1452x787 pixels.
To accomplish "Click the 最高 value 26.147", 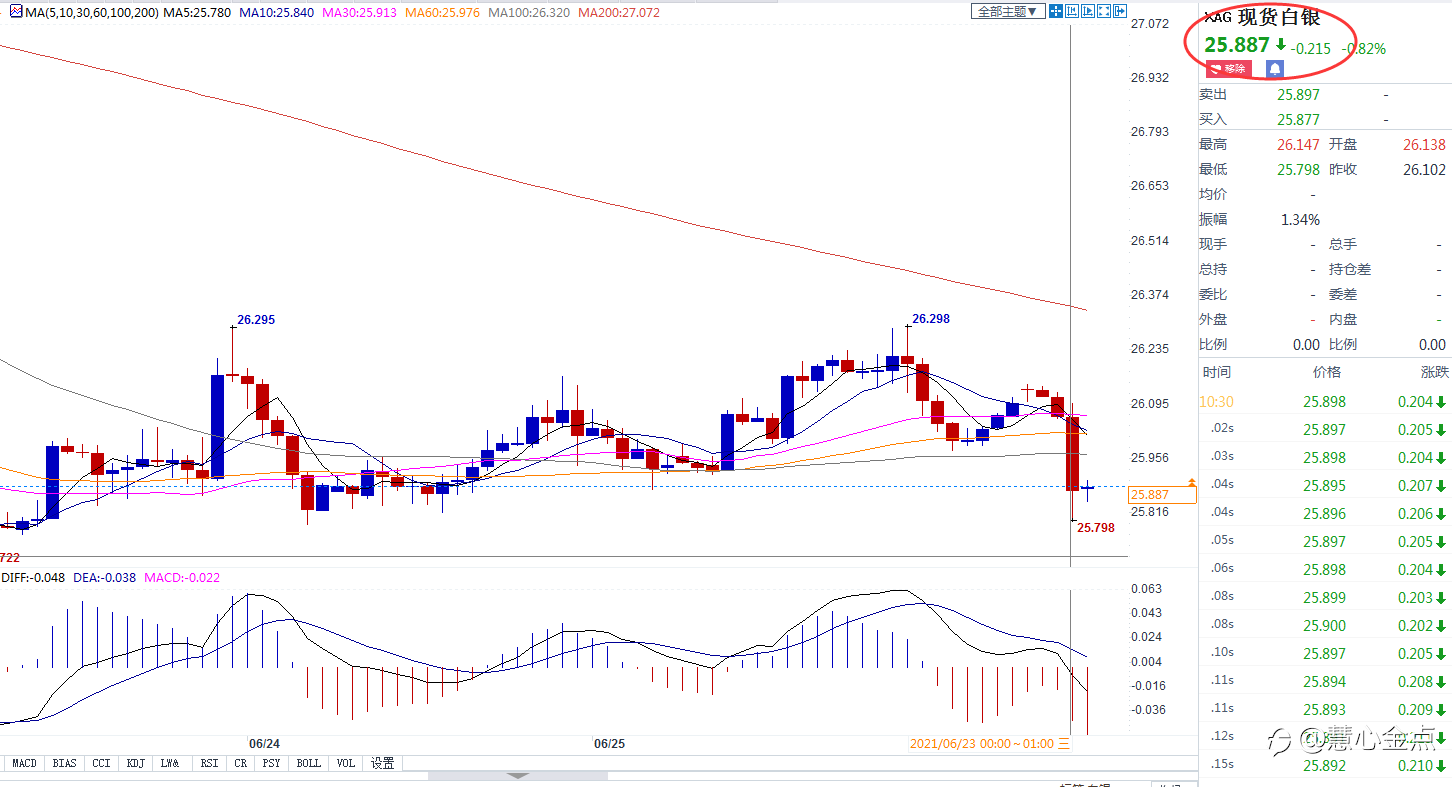I will point(1298,145).
